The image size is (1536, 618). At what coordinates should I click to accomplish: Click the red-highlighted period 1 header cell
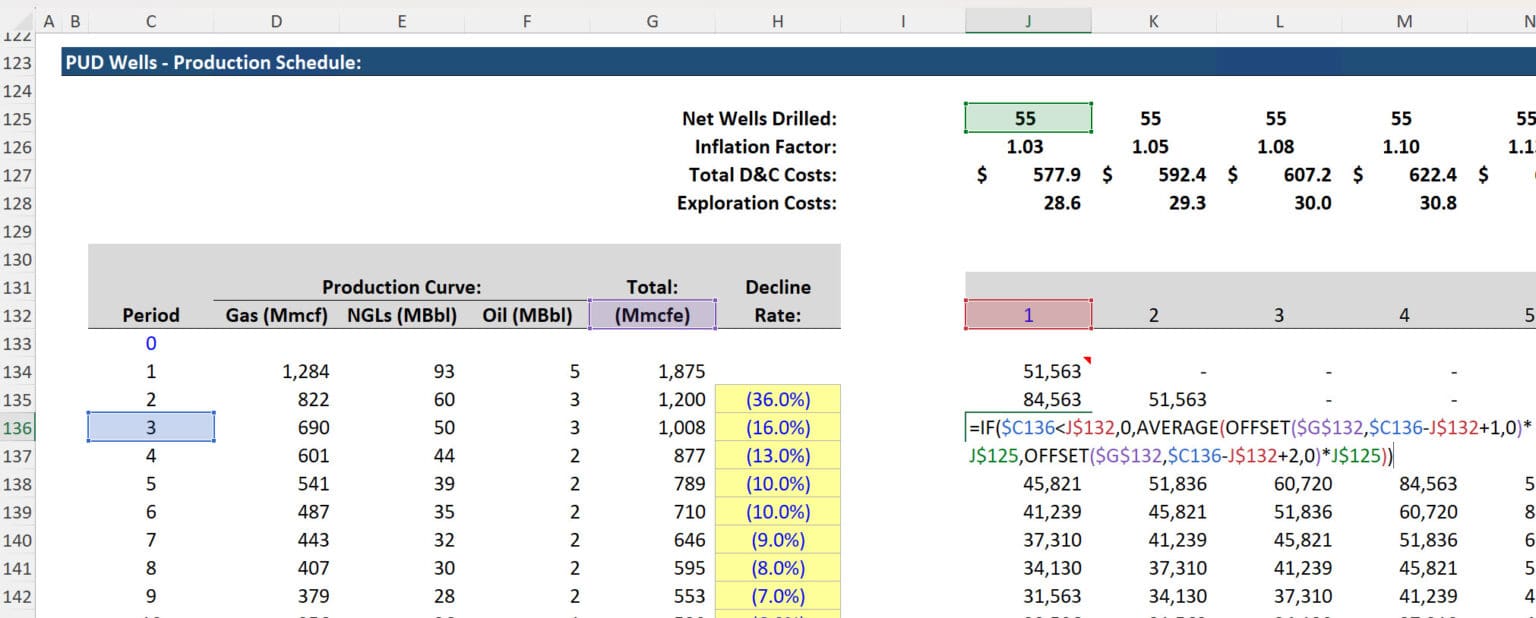1028,314
